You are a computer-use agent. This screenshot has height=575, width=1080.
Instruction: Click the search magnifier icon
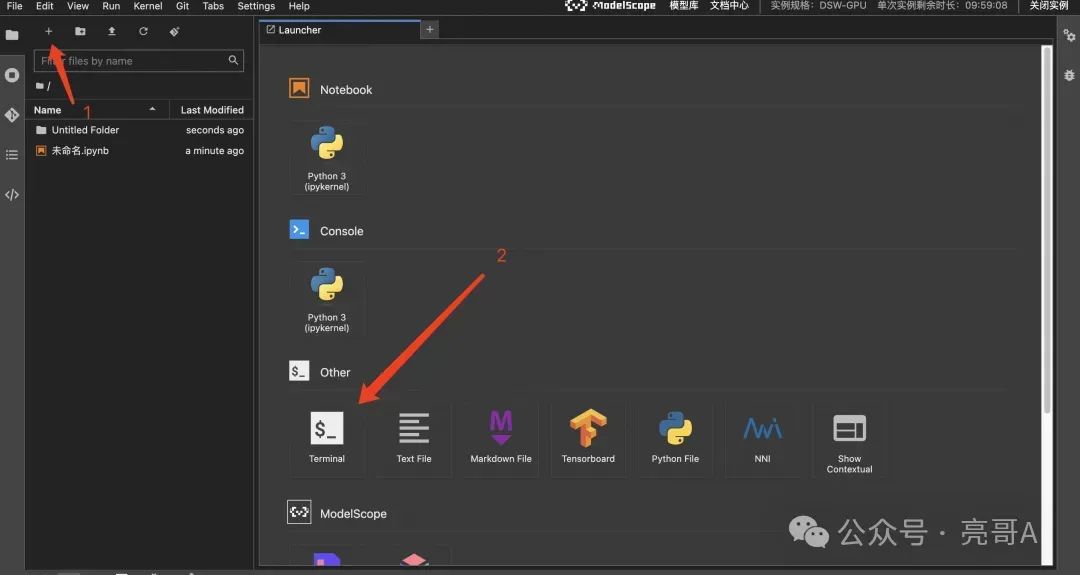click(233, 61)
